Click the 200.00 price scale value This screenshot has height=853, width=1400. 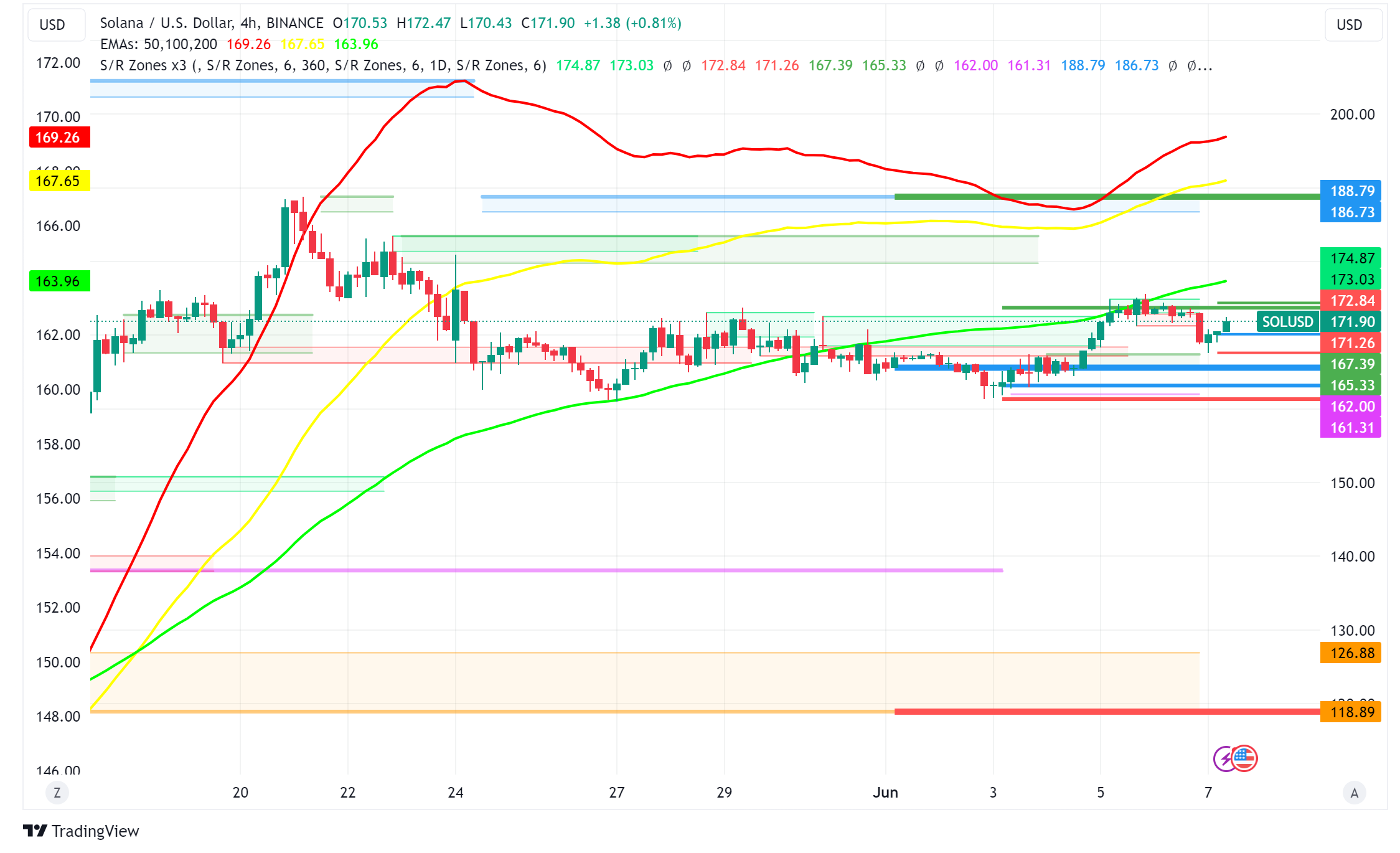point(1352,114)
